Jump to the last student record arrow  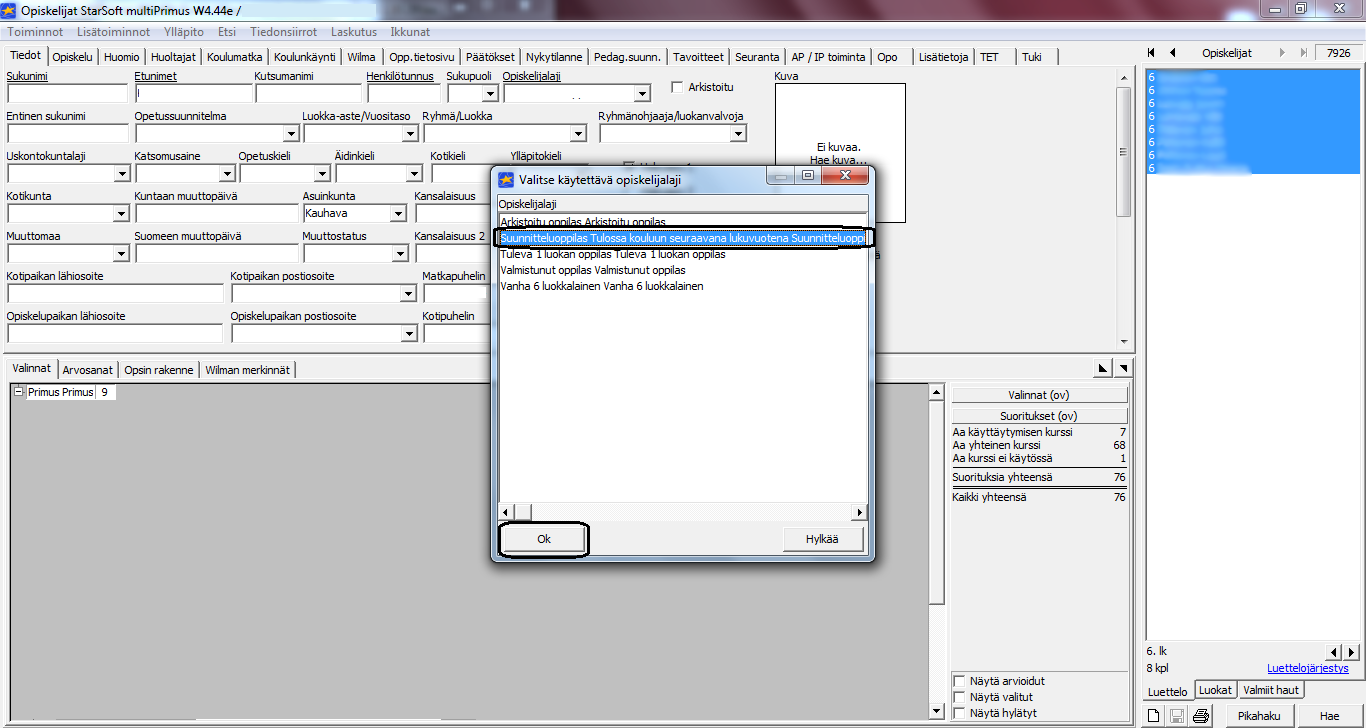pos(1303,53)
